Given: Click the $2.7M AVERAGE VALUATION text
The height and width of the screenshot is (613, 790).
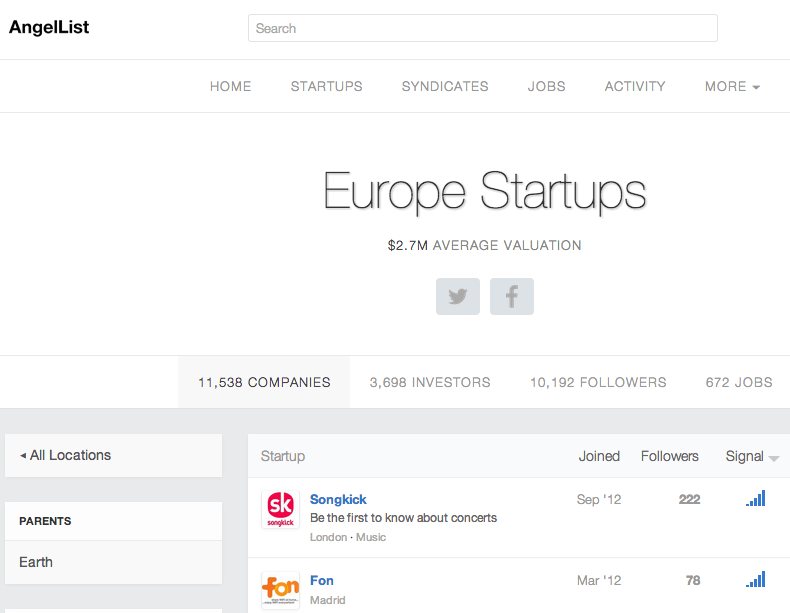Looking at the screenshot, I should coord(484,245).
